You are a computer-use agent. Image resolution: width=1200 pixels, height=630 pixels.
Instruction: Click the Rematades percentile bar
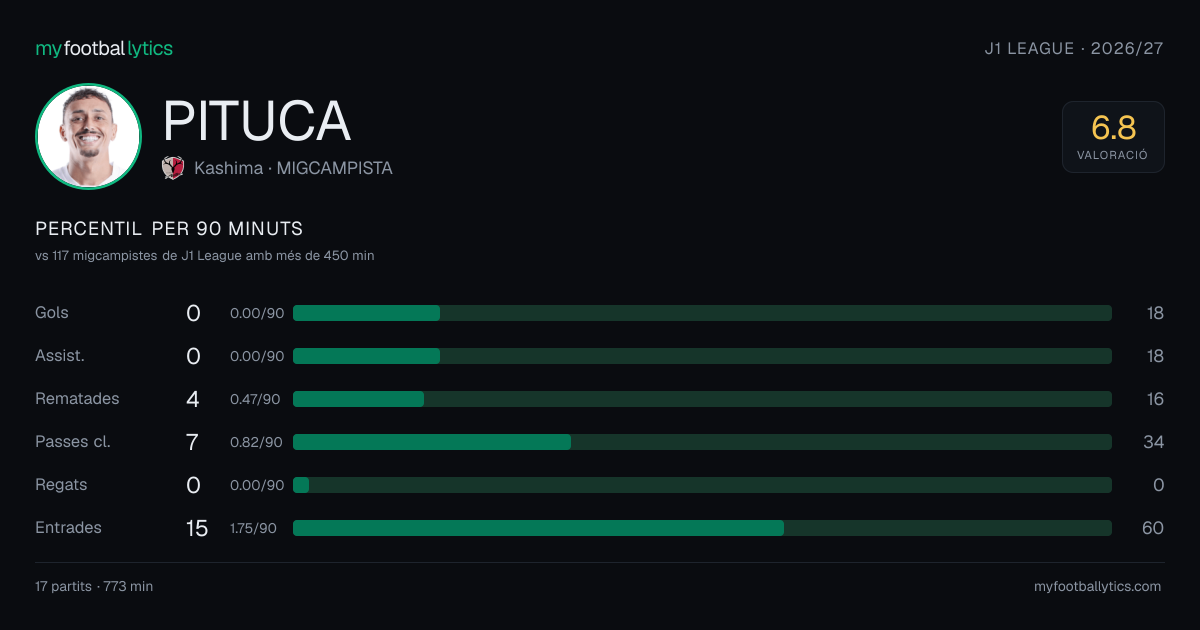[x=702, y=399]
